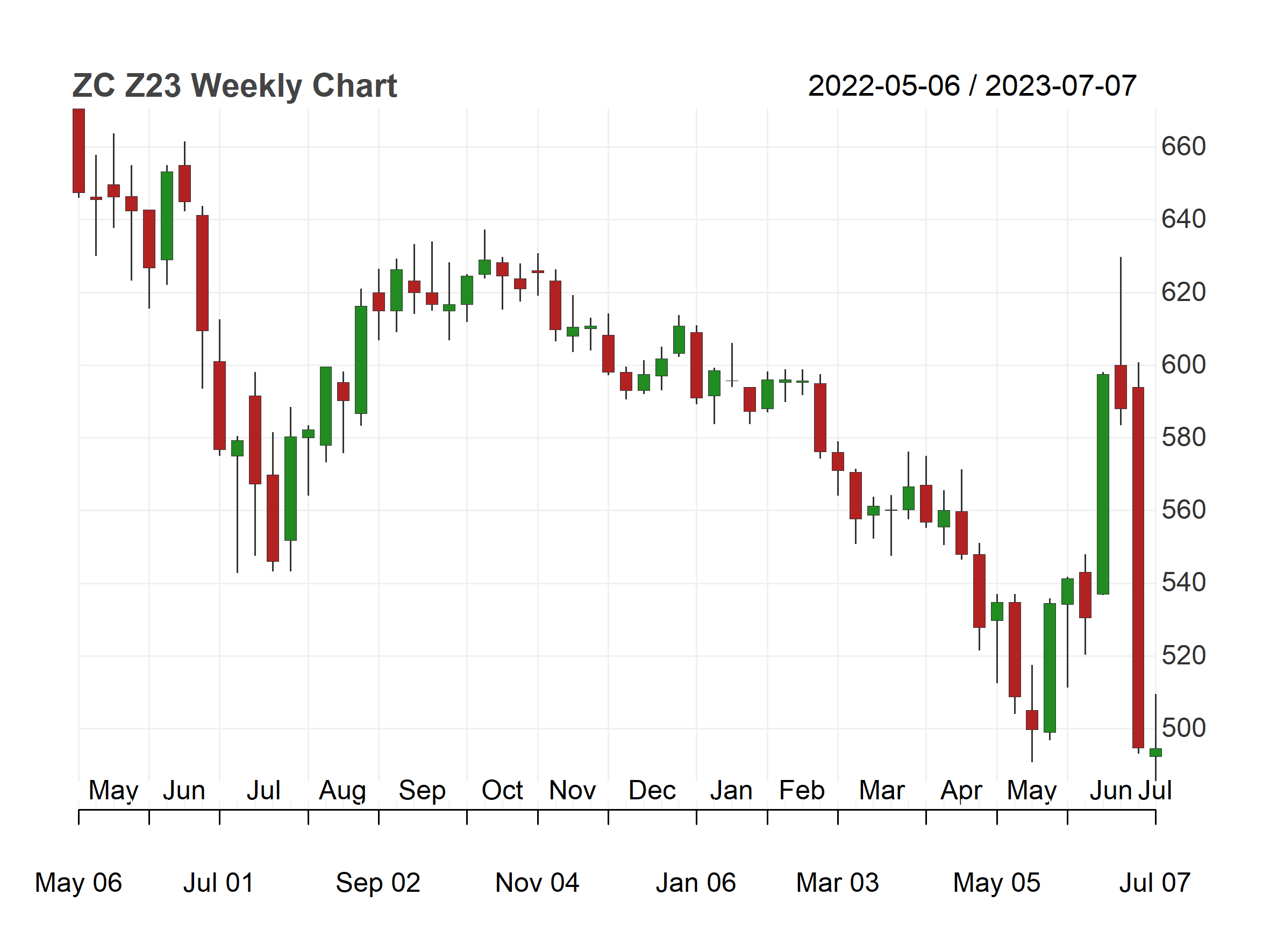Click the Jan 06 date label
The image size is (1270, 952).
[x=696, y=883]
